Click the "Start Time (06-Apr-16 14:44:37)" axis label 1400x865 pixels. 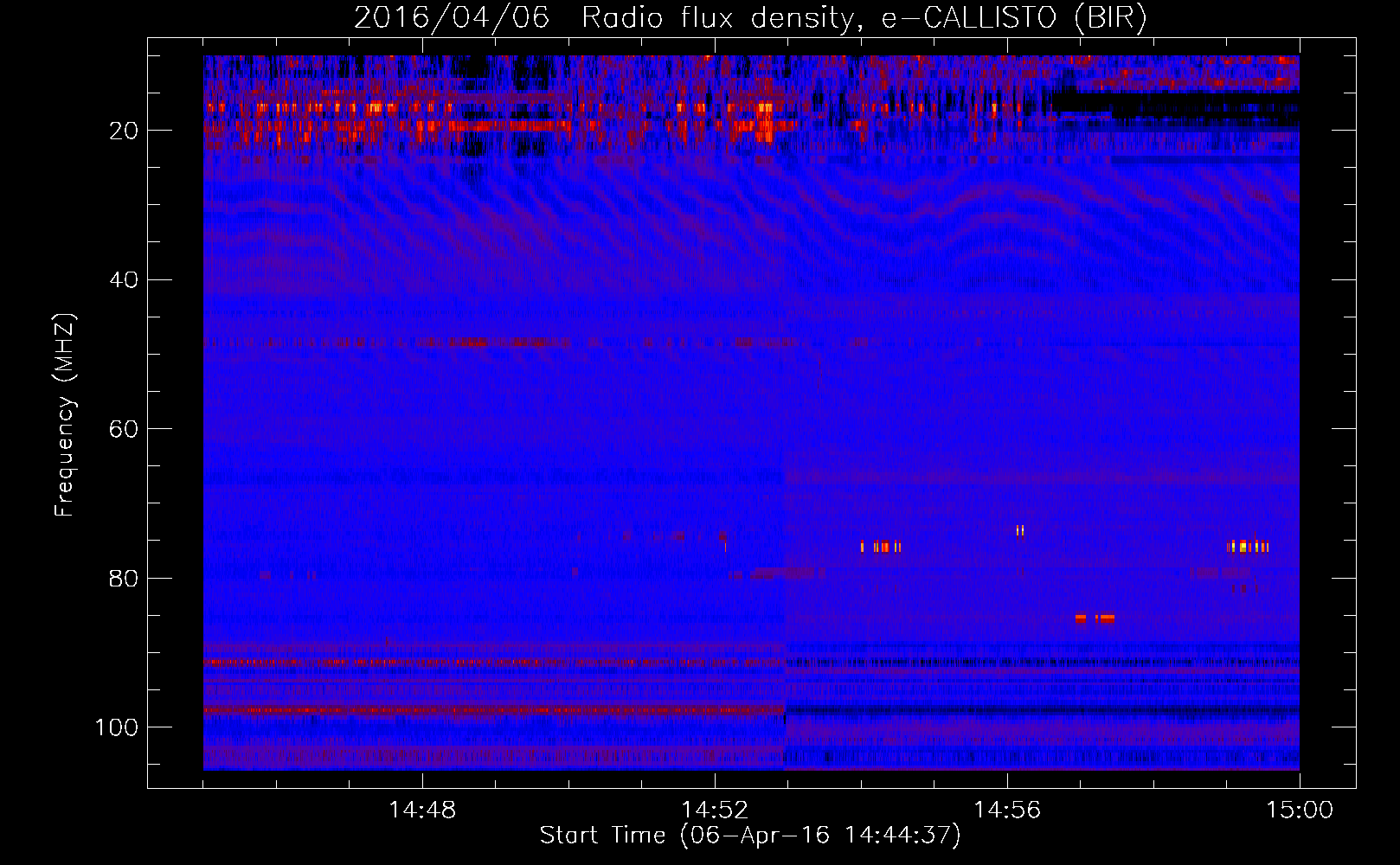pyautogui.click(x=750, y=836)
